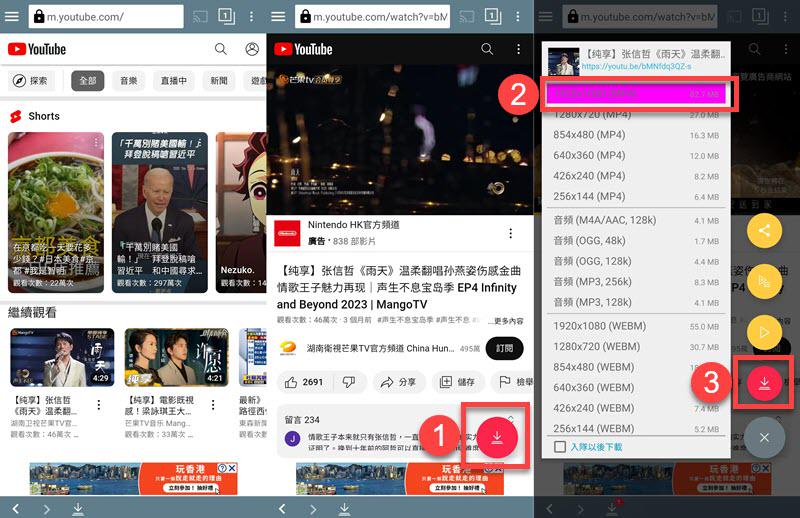Enable the 入隊以後下載 checkbox

click(x=560, y=446)
